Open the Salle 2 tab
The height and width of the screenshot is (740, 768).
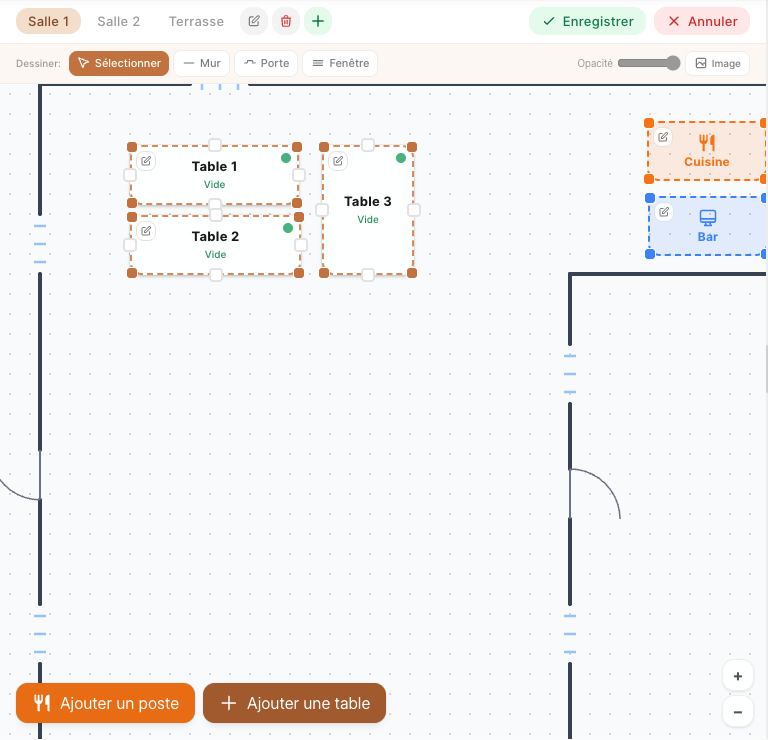coord(119,22)
